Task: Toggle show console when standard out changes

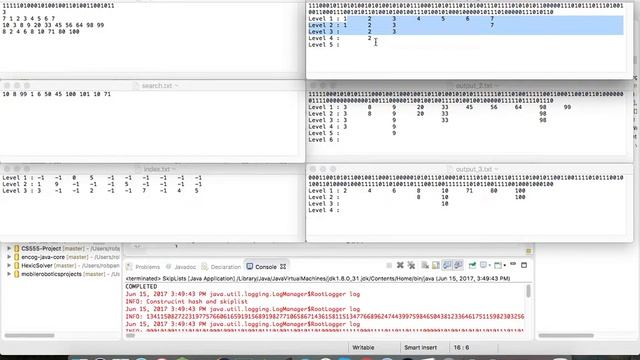Action: [x=447, y=265]
